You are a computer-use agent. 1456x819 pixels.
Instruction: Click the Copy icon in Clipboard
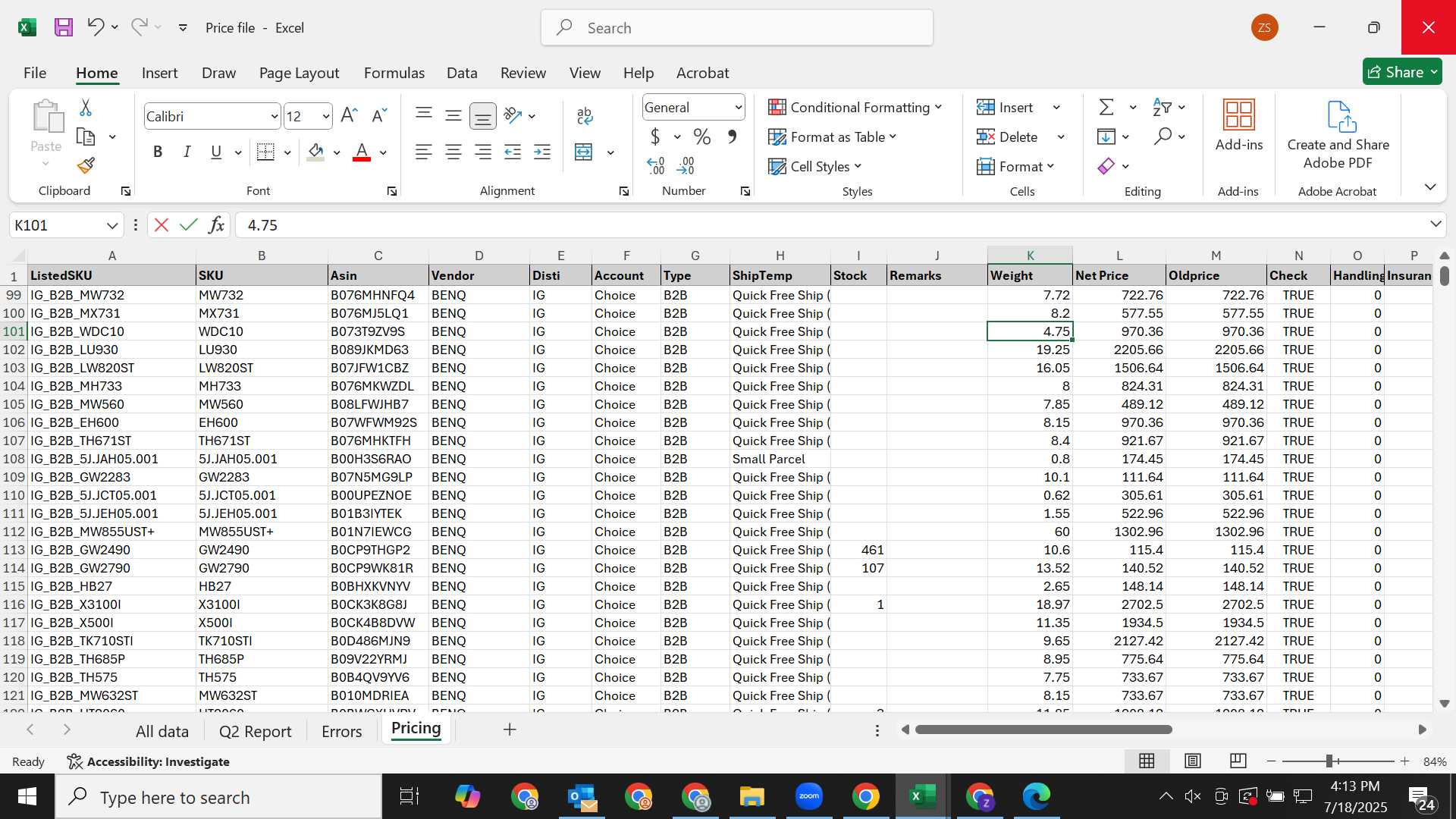tap(86, 137)
